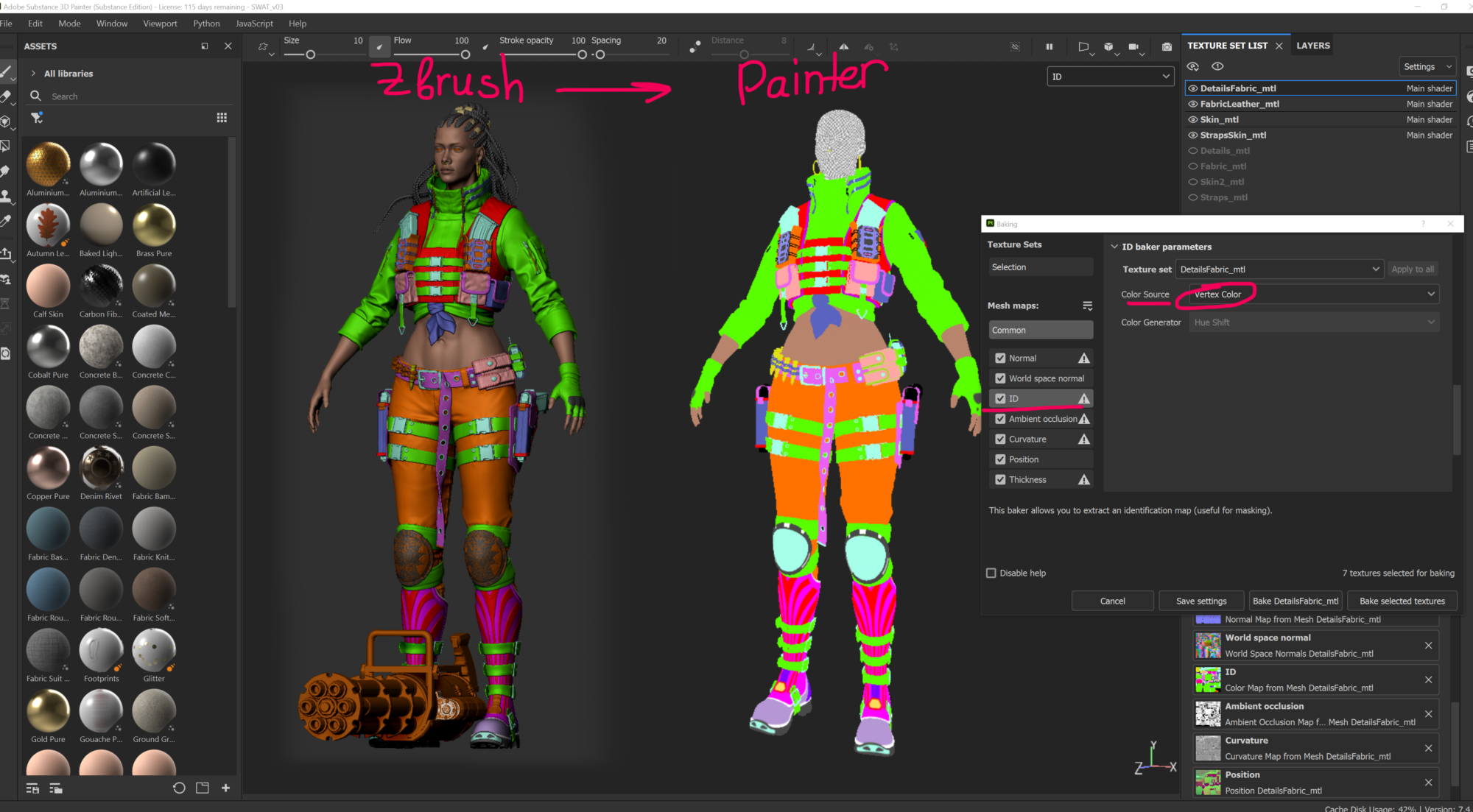Viewport: 1473px width, 812px height.
Task: Uncheck the Curvature mesh map
Action: (x=1000, y=439)
